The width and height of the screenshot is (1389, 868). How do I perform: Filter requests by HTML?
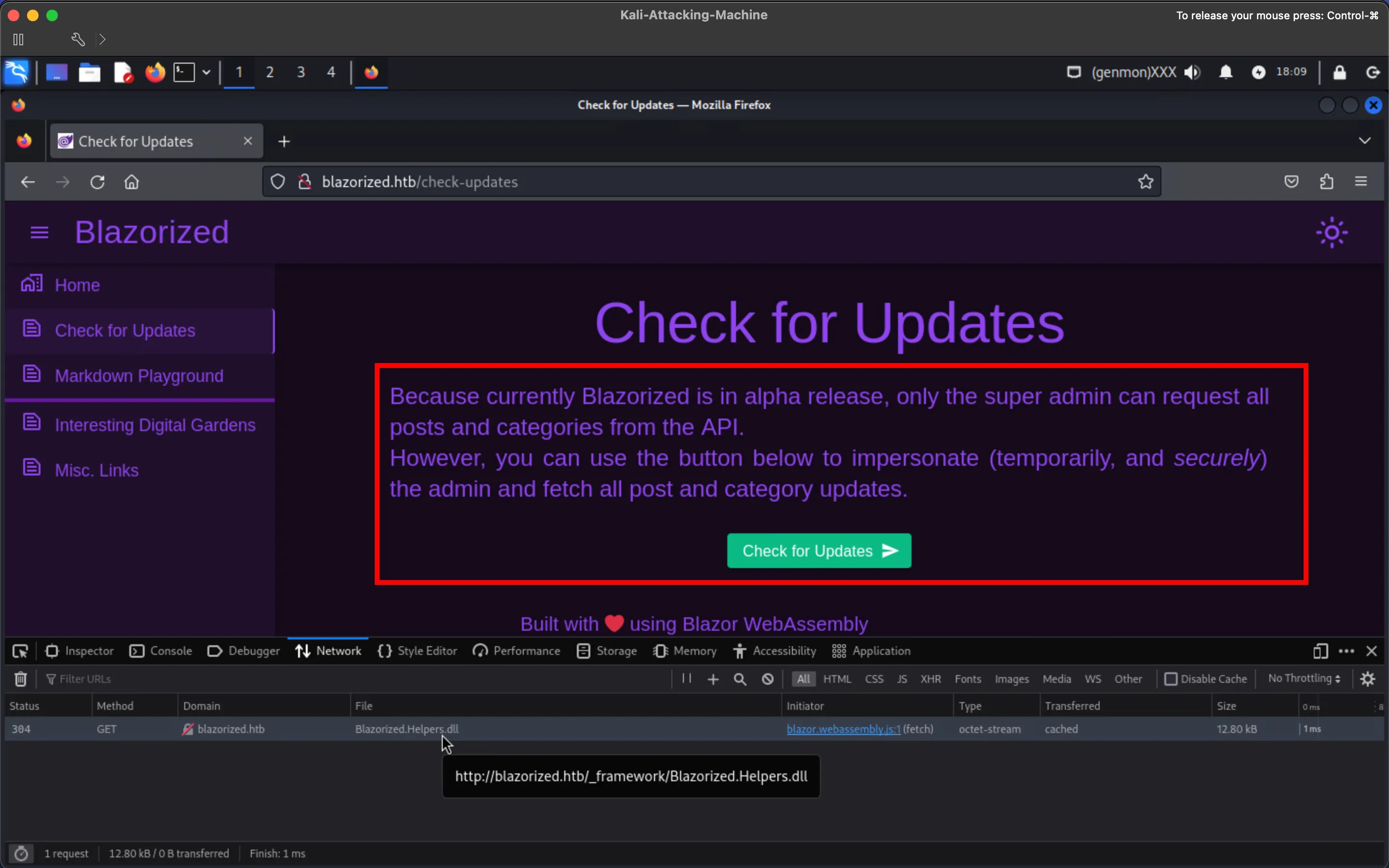coord(837,679)
